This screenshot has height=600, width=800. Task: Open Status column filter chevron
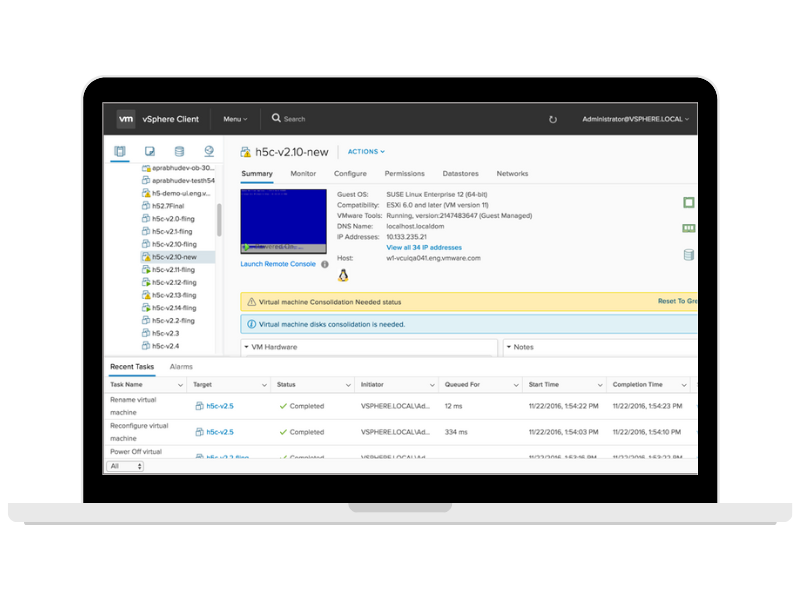tap(348, 385)
